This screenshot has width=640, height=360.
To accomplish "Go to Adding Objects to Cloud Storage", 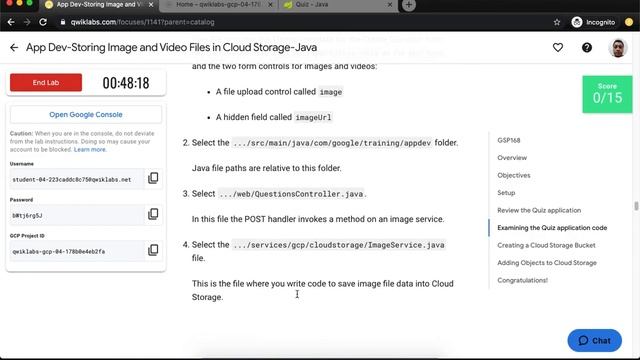I will 547,263.
